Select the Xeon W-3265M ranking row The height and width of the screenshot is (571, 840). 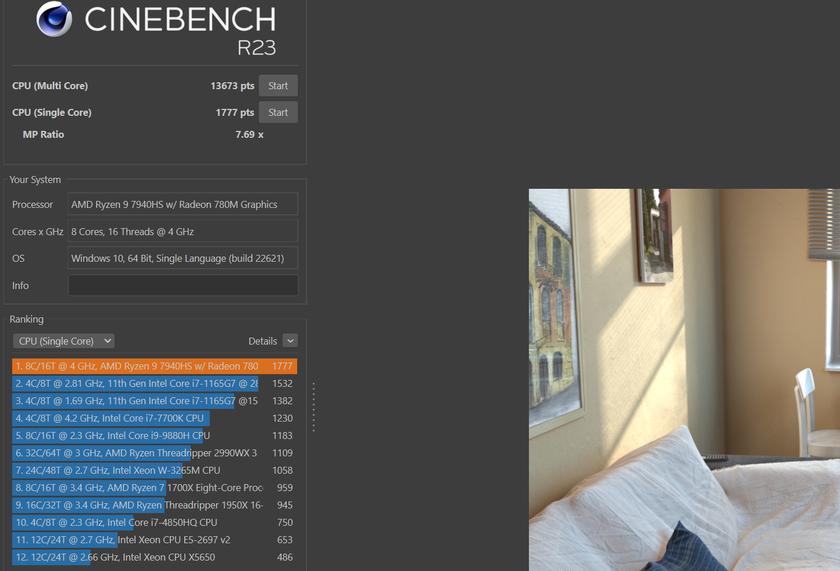pyautogui.click(x=154, y=470)
